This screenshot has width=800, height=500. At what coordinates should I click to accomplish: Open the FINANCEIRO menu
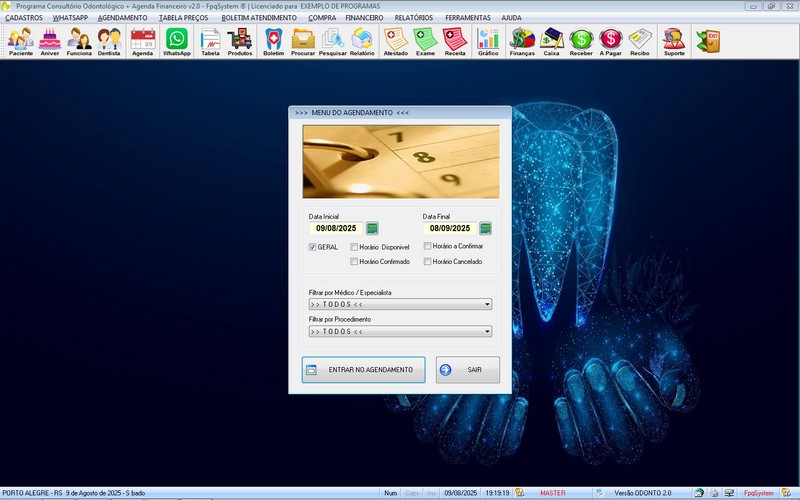pyautogui.click(x=365, y=18)
